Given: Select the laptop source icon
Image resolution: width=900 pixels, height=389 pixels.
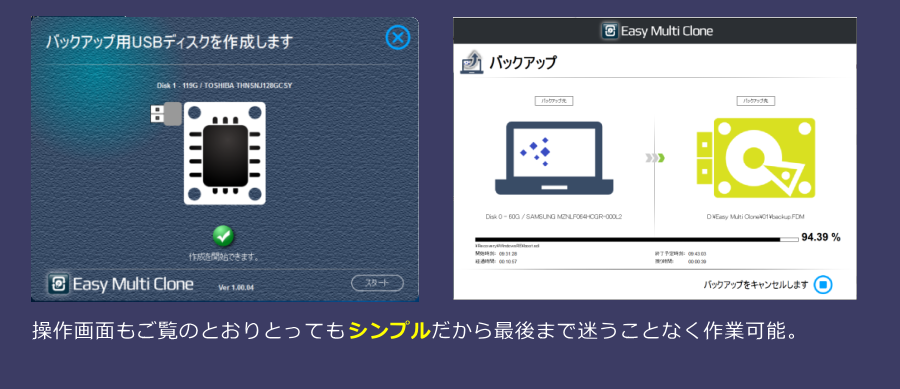Looking at the screenshot, I should tap(554, 158).
